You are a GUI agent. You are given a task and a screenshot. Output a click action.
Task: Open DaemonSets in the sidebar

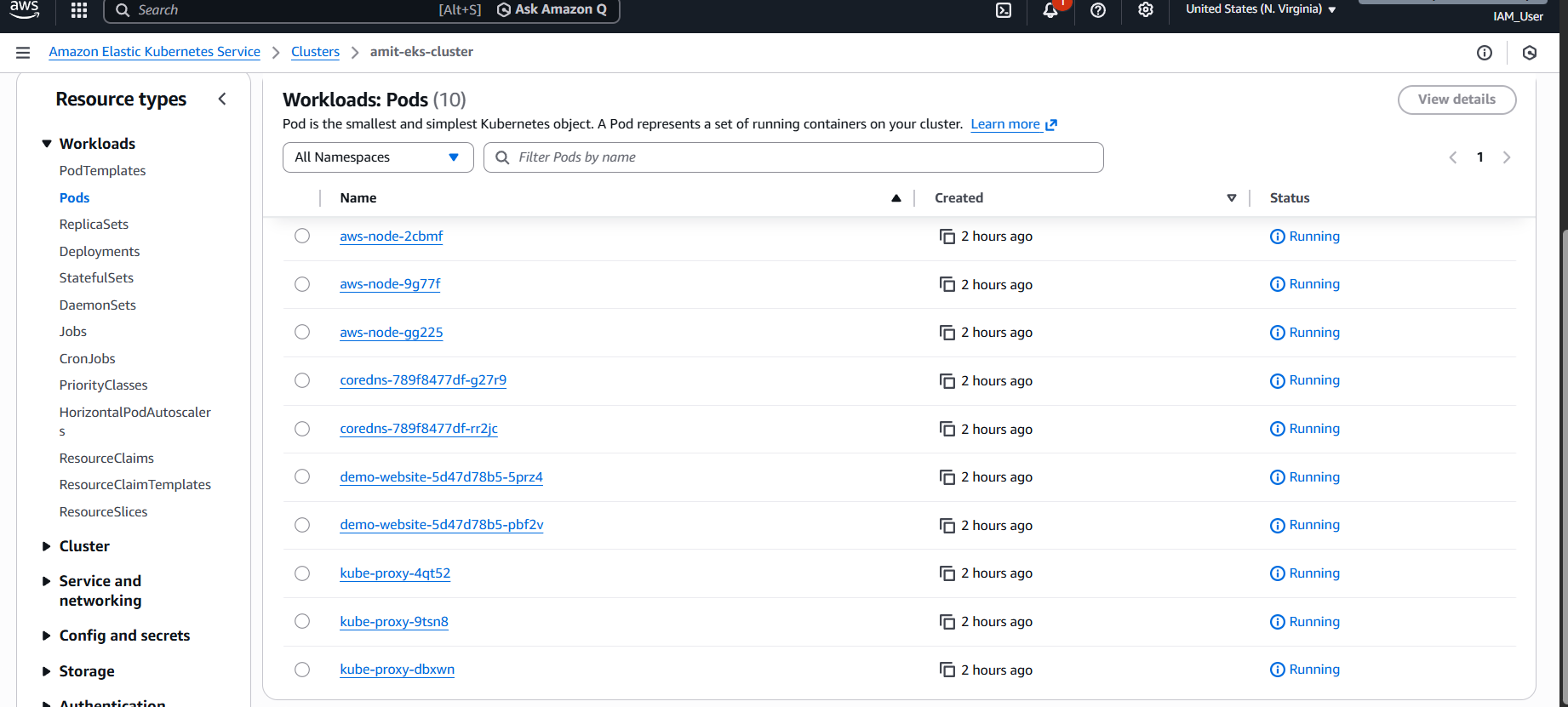click(98, 305)
